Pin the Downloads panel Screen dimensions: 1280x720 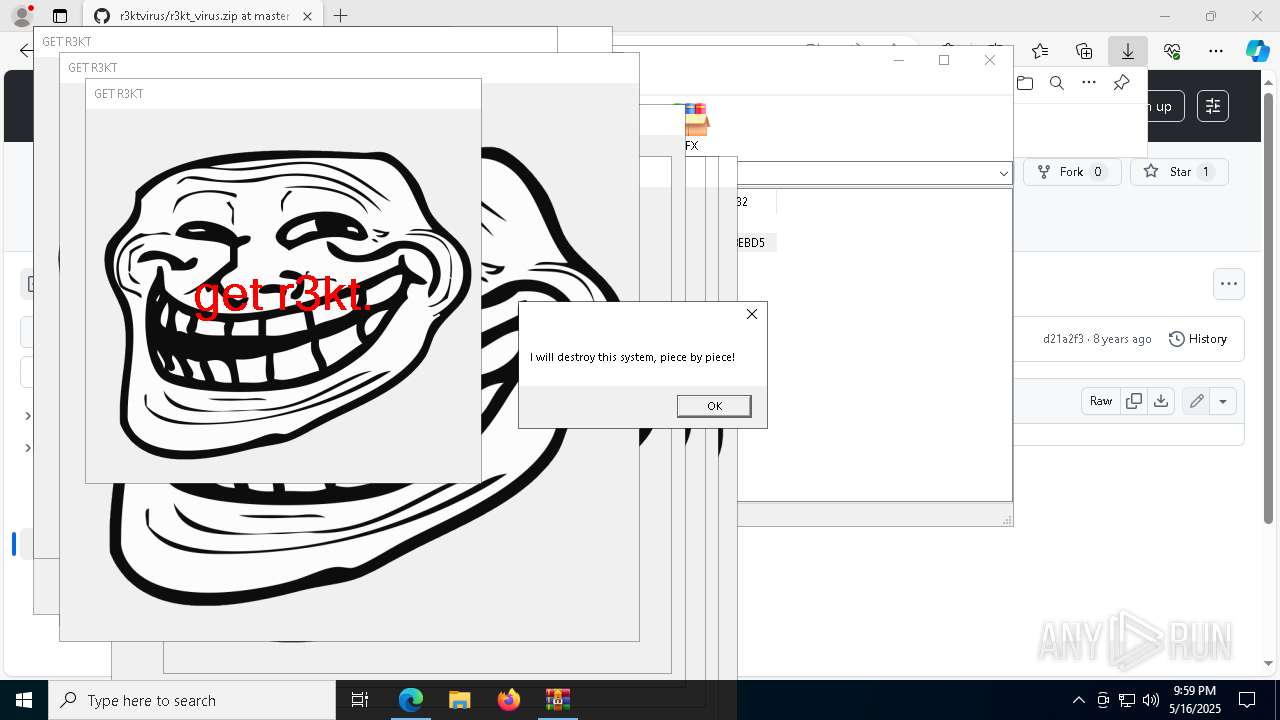pos(1121,83)
